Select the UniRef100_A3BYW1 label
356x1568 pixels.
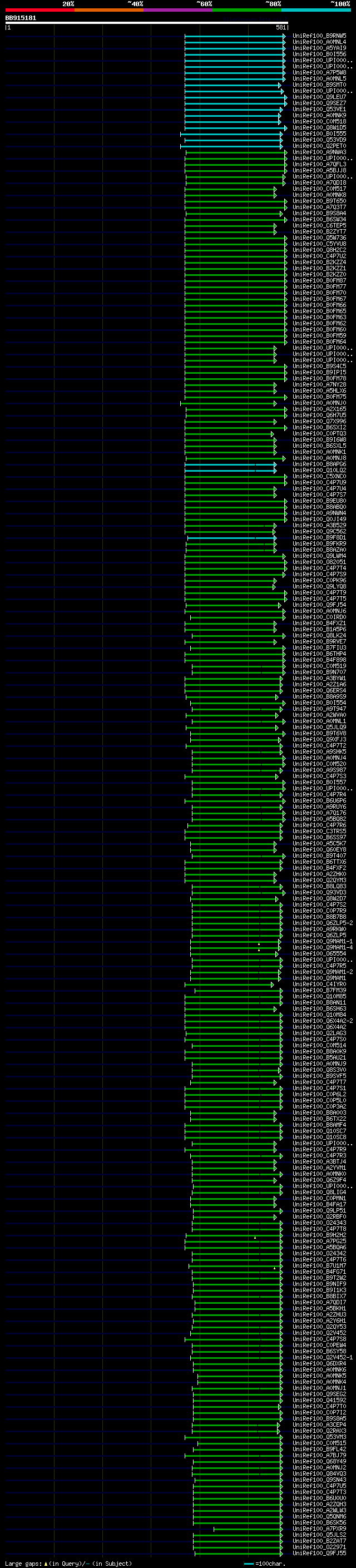pyautogui.click(x=319, y=678)
